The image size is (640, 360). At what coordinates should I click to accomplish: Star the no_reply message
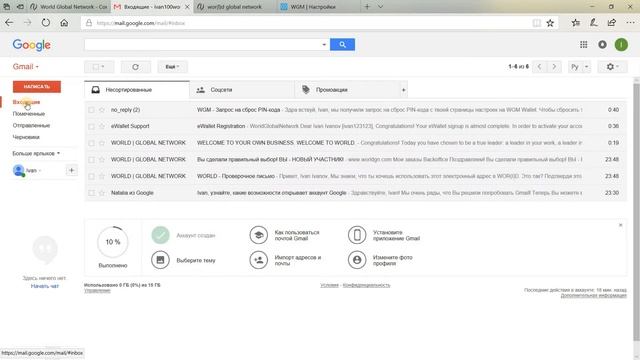tap(102, 110)
